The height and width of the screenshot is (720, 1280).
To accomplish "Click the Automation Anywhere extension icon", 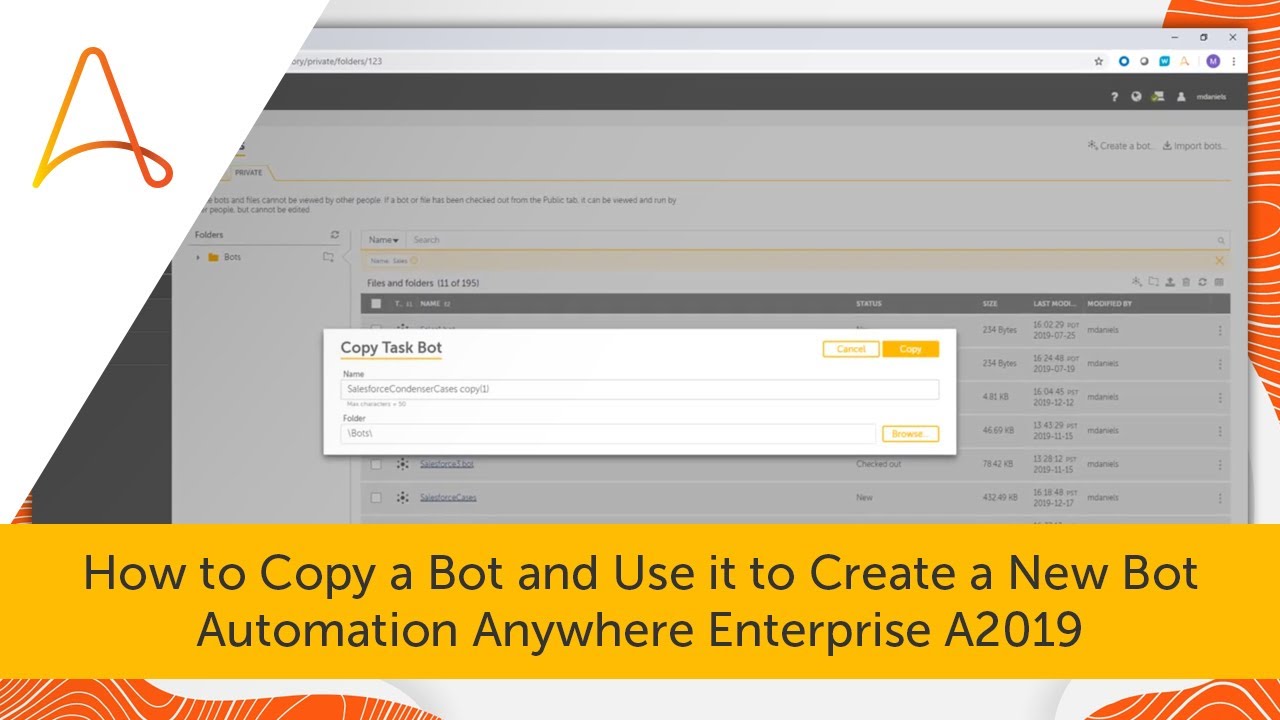I will 1185,61.
